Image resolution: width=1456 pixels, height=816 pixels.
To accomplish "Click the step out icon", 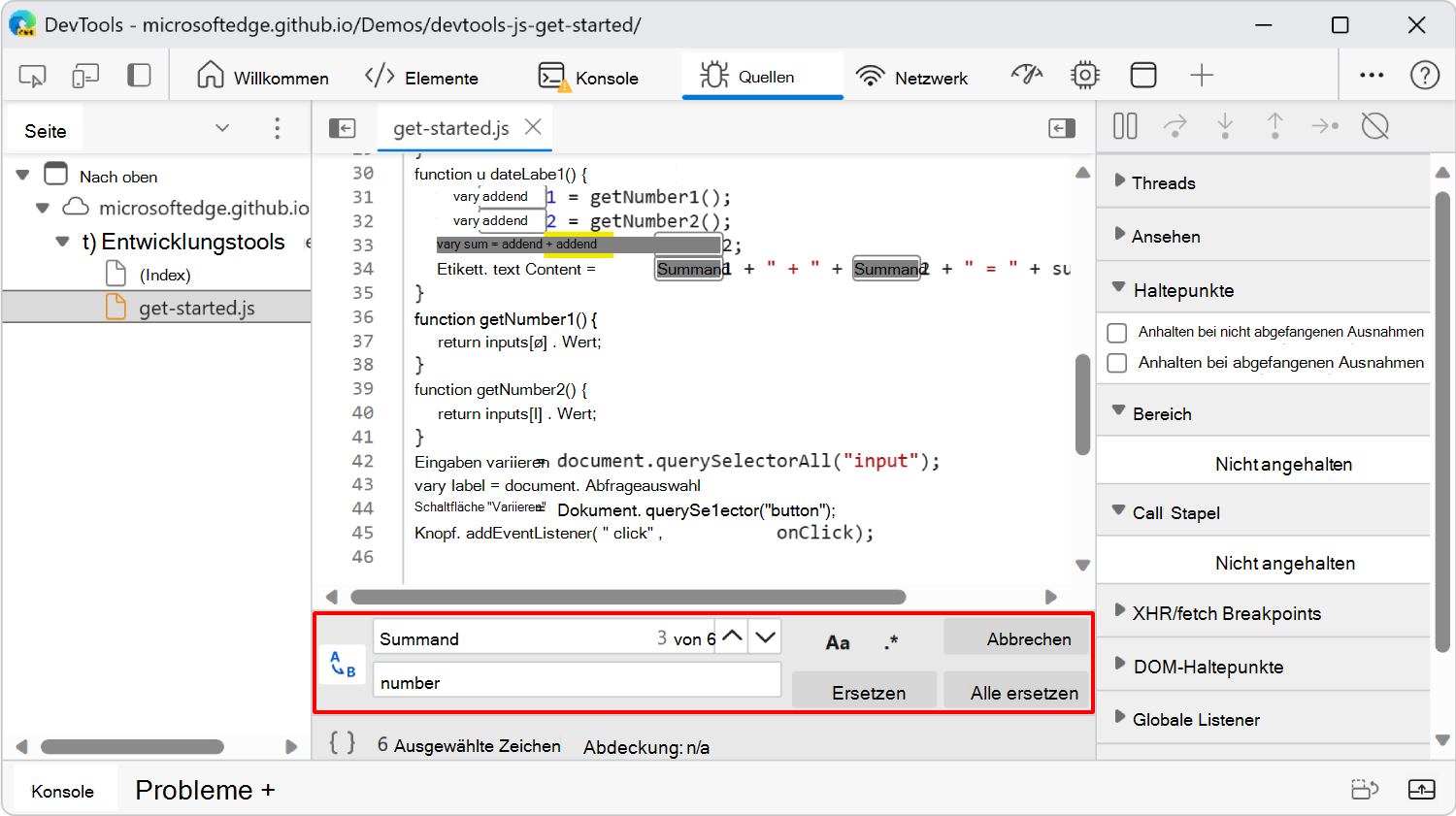I will (1275, 126).
